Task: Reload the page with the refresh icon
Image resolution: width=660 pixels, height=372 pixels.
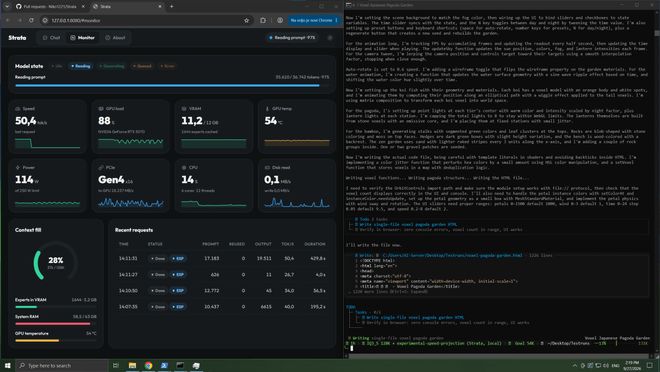Action: point(31,20)
